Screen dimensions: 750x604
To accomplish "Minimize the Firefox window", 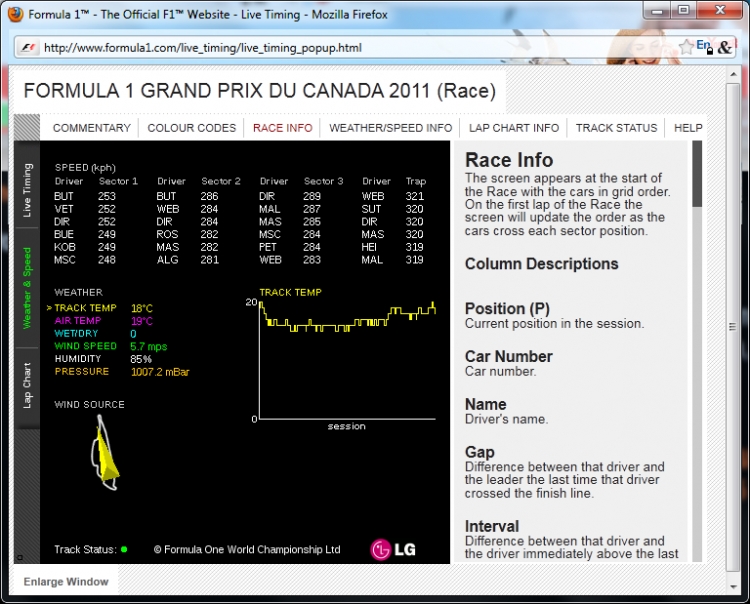I will 657,11.
